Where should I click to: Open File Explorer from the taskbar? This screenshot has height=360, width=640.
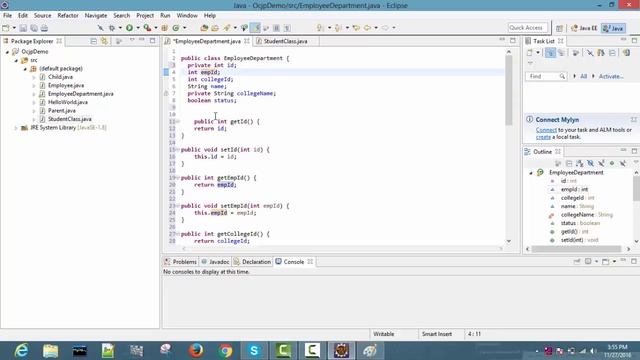coord(50,350)
